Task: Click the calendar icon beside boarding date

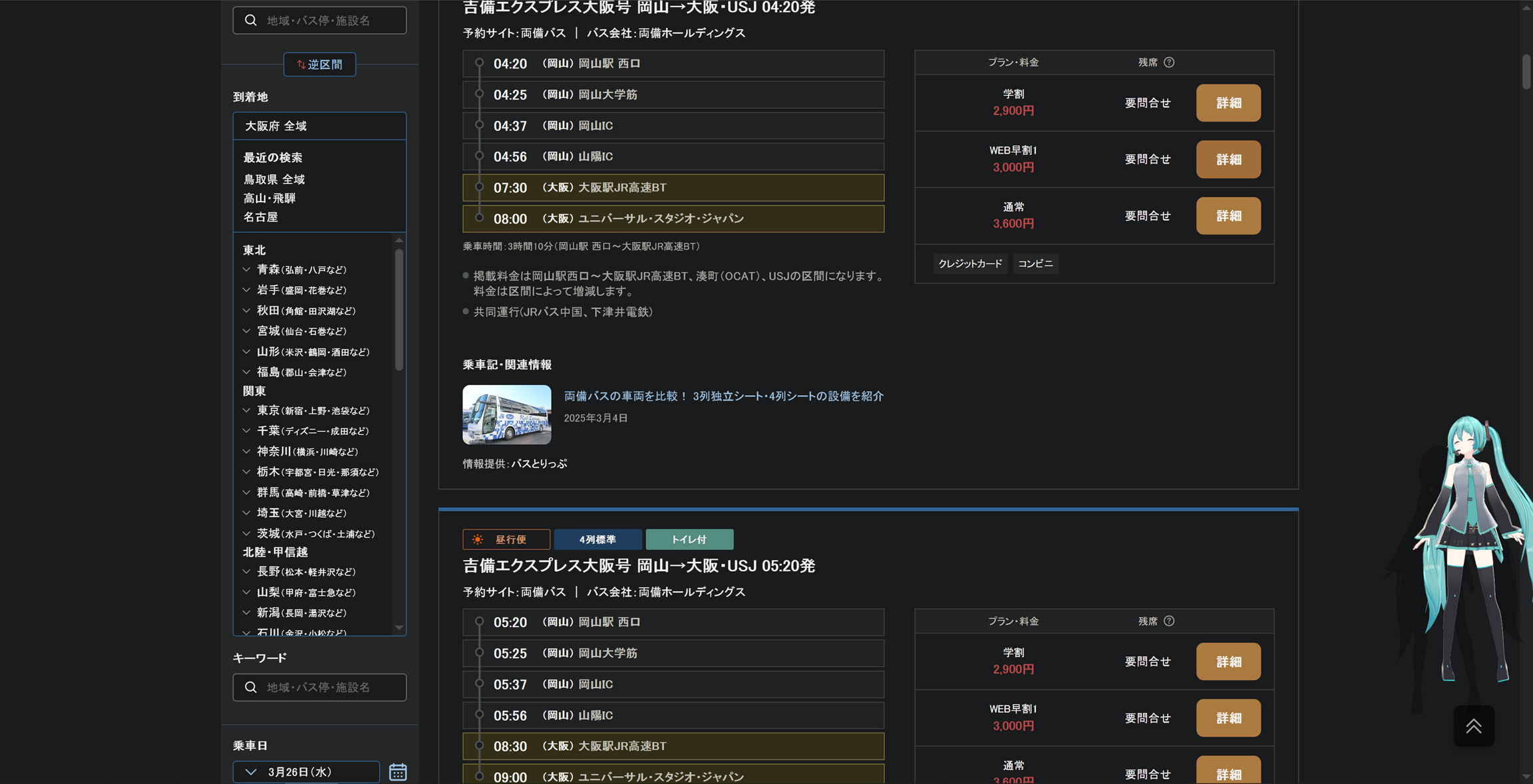Action: coord(398,771)
